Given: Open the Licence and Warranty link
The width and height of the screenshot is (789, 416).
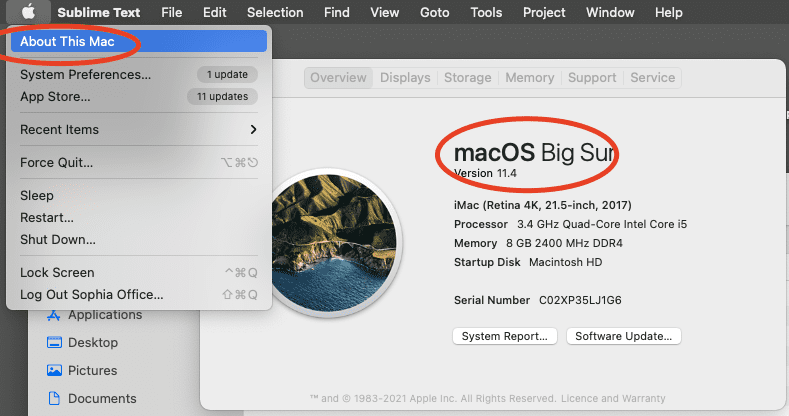Looking at the screenshot, I should pos(613,398).
